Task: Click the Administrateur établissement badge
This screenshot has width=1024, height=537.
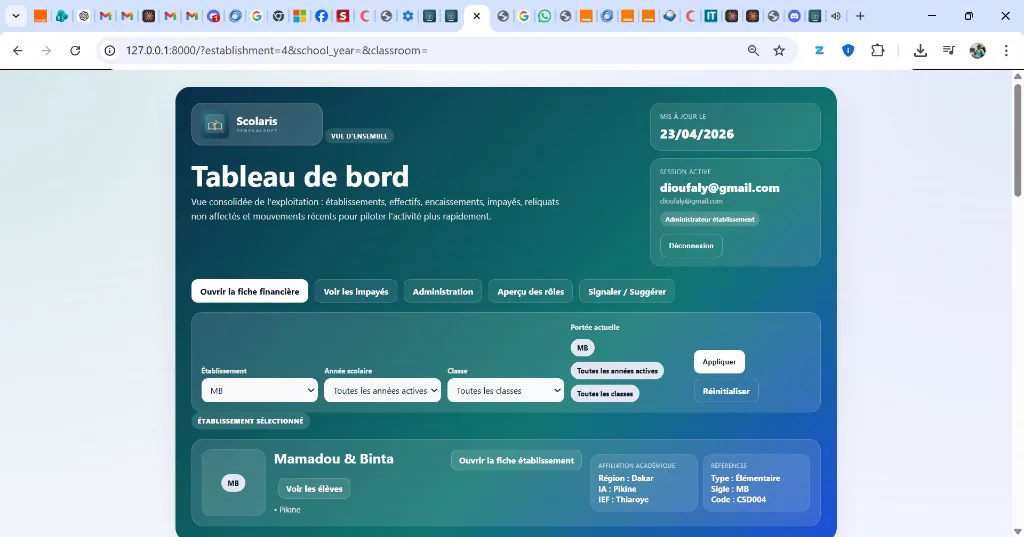Action: tap(709, 220)
